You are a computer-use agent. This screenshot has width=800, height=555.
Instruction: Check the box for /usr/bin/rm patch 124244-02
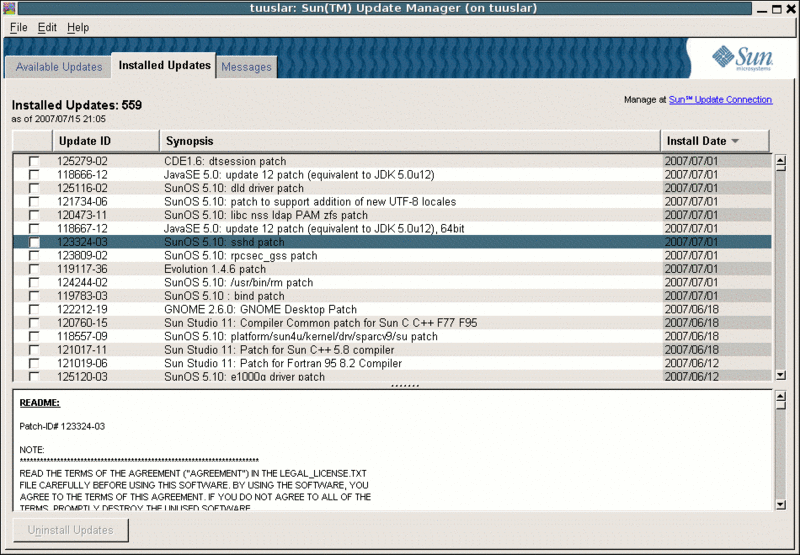(x=34, y=282)
